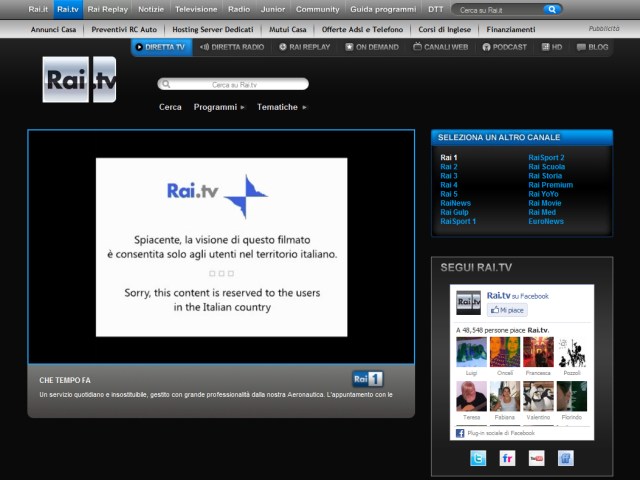This screenshot has height=480, width=640.
Task: Open the Flickr social icon
Action: click(507, 458)
